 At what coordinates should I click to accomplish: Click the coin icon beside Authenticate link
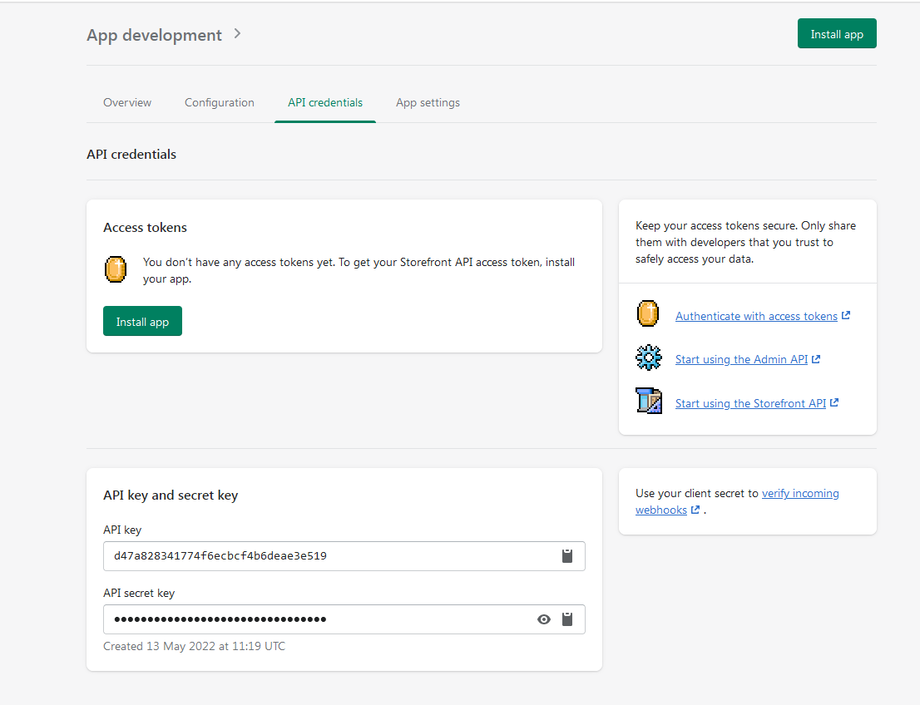point(648,314)
